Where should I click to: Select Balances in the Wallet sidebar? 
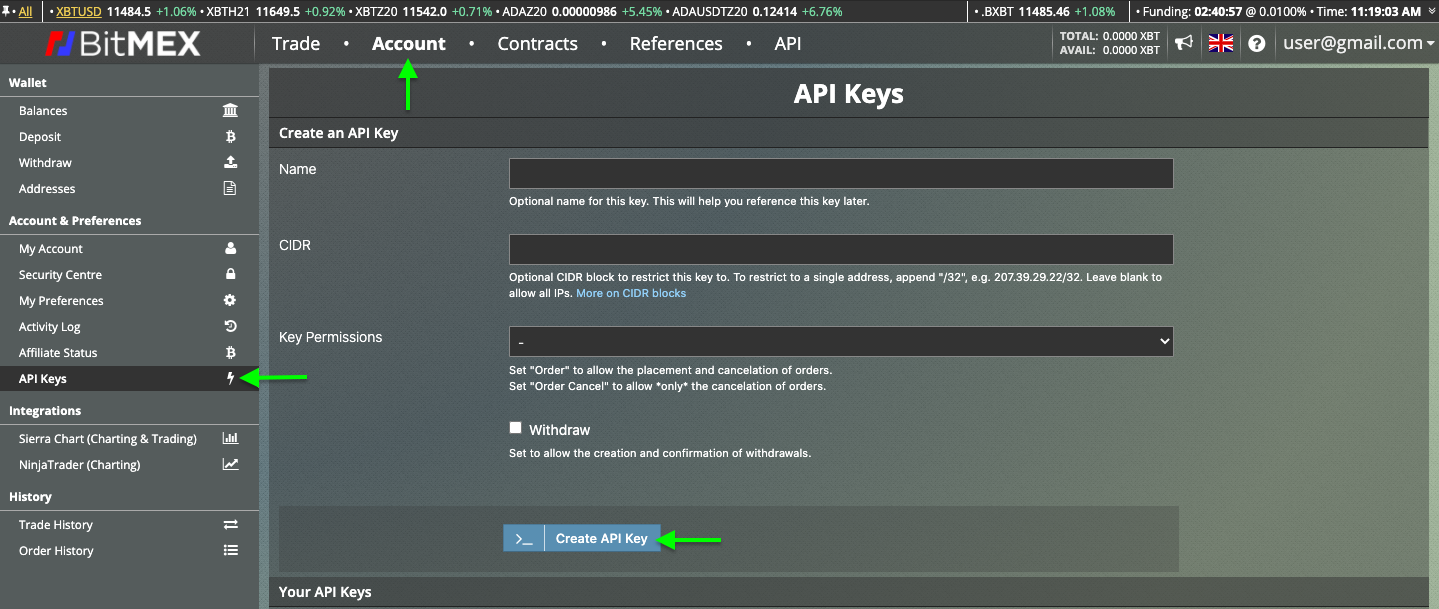pyautogui.click(x=43, y=111)
